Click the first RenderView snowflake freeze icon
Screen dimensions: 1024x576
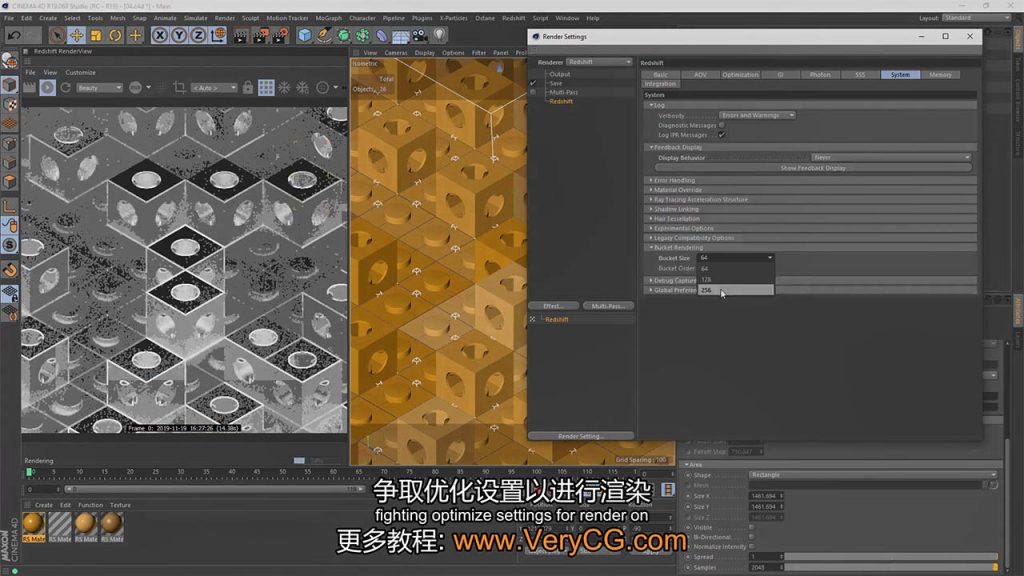tap(284, 88)
